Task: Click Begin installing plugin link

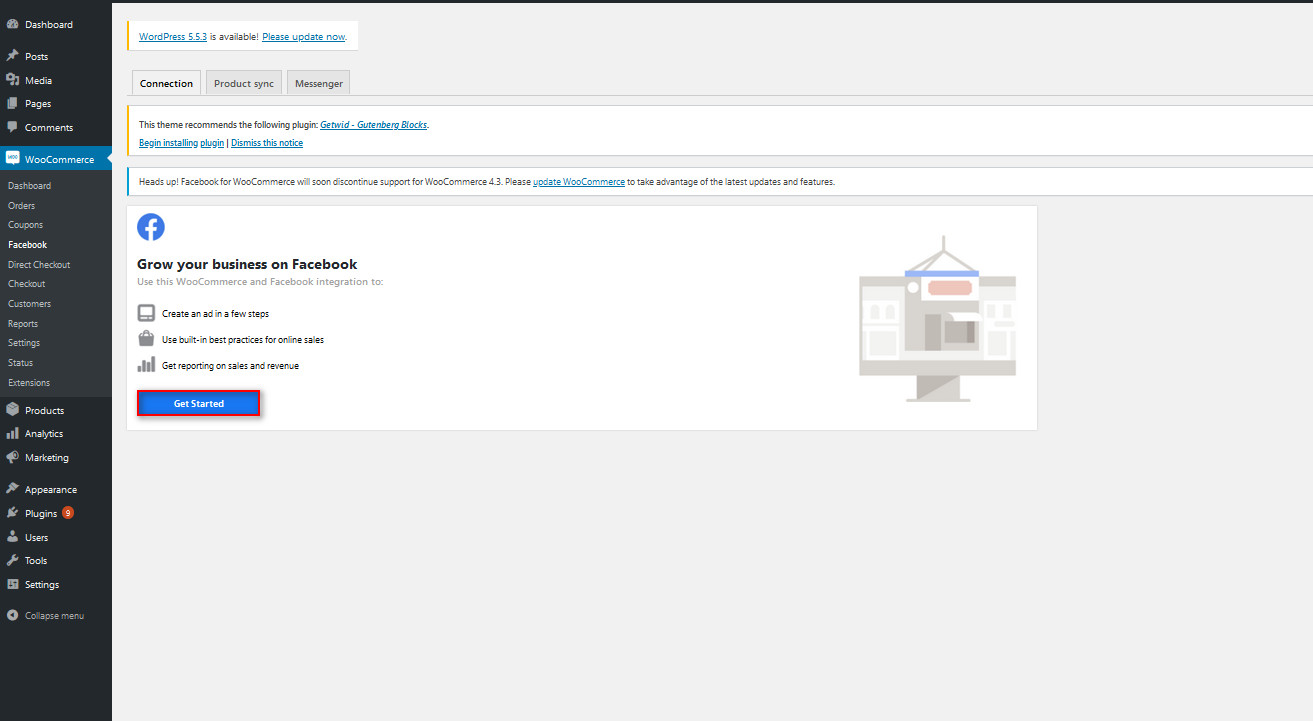Action: tap(181, 143)
